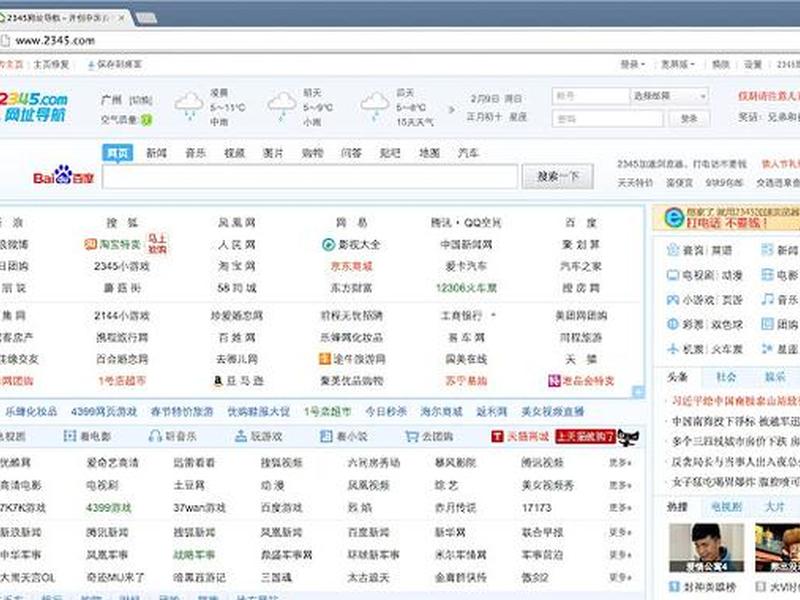Click the 保存到桌面 download icon
This screenshot has width=800, height=600.
[91, 65]
